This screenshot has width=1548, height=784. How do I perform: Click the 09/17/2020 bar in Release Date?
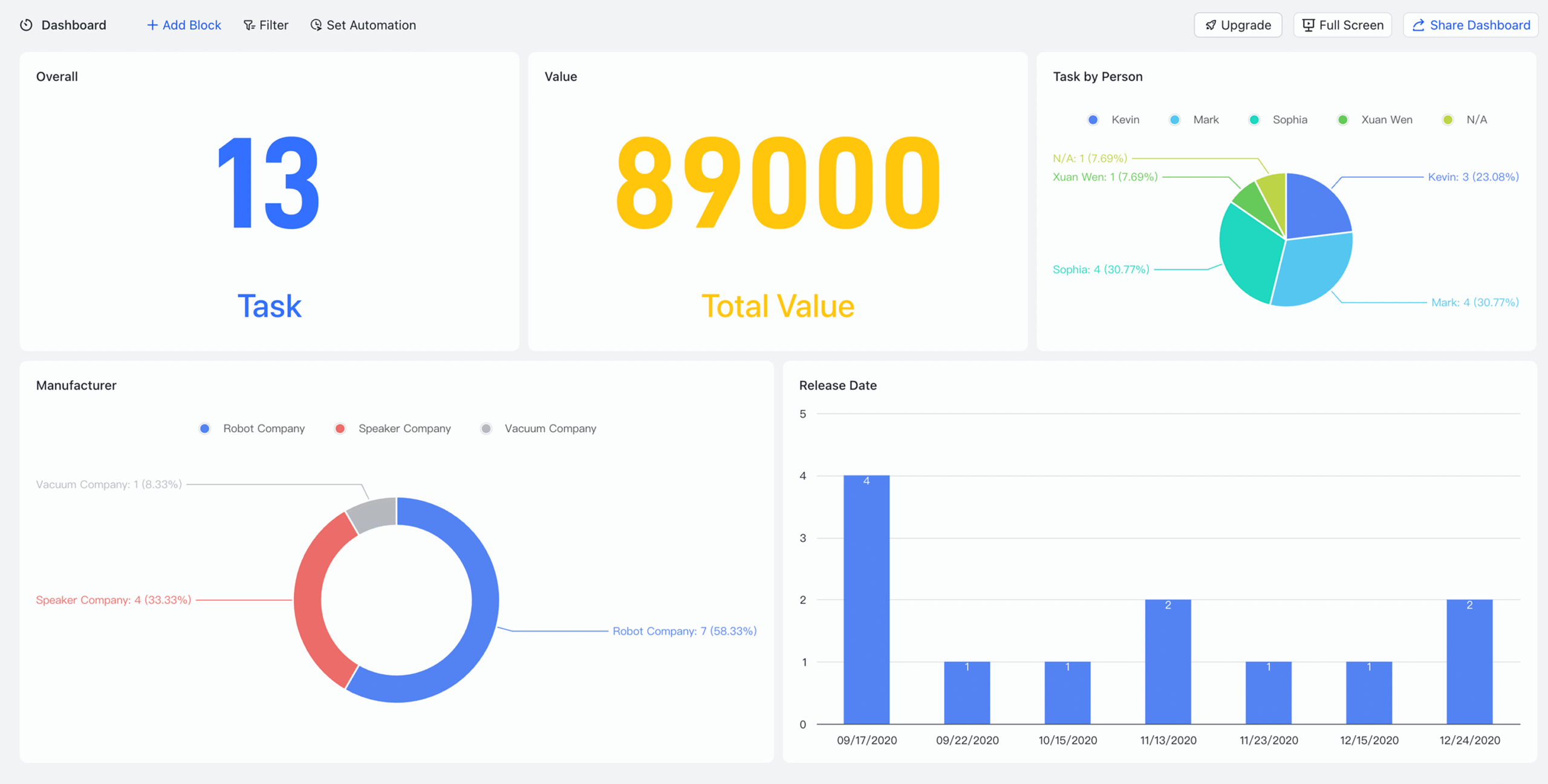tap(866, 598)
